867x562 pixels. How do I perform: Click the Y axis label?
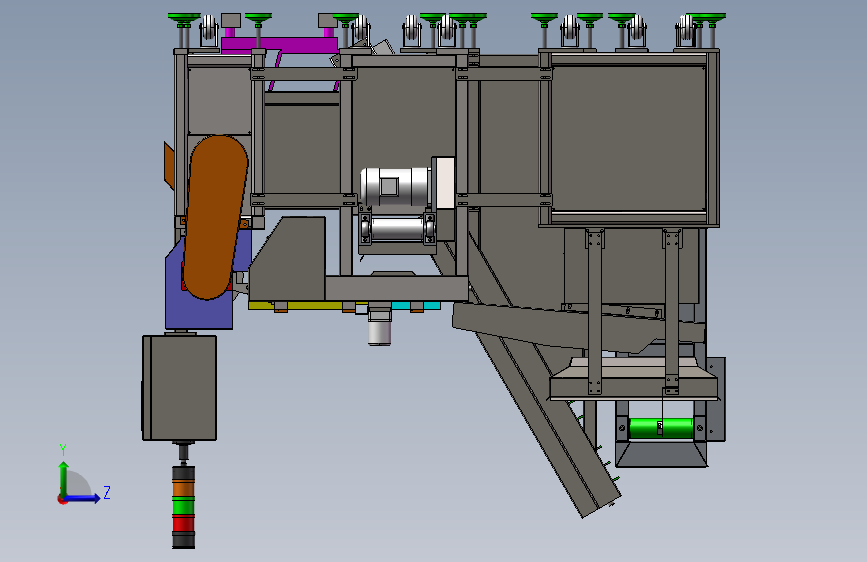click(63, 450)
